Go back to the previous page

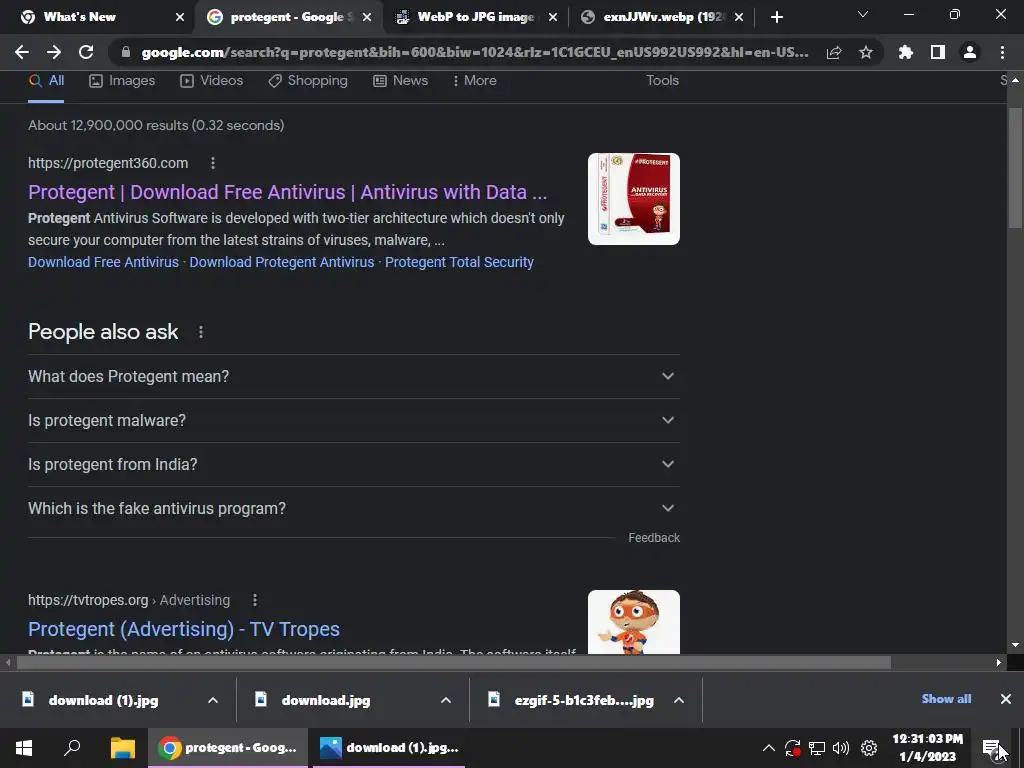(22, 52)
